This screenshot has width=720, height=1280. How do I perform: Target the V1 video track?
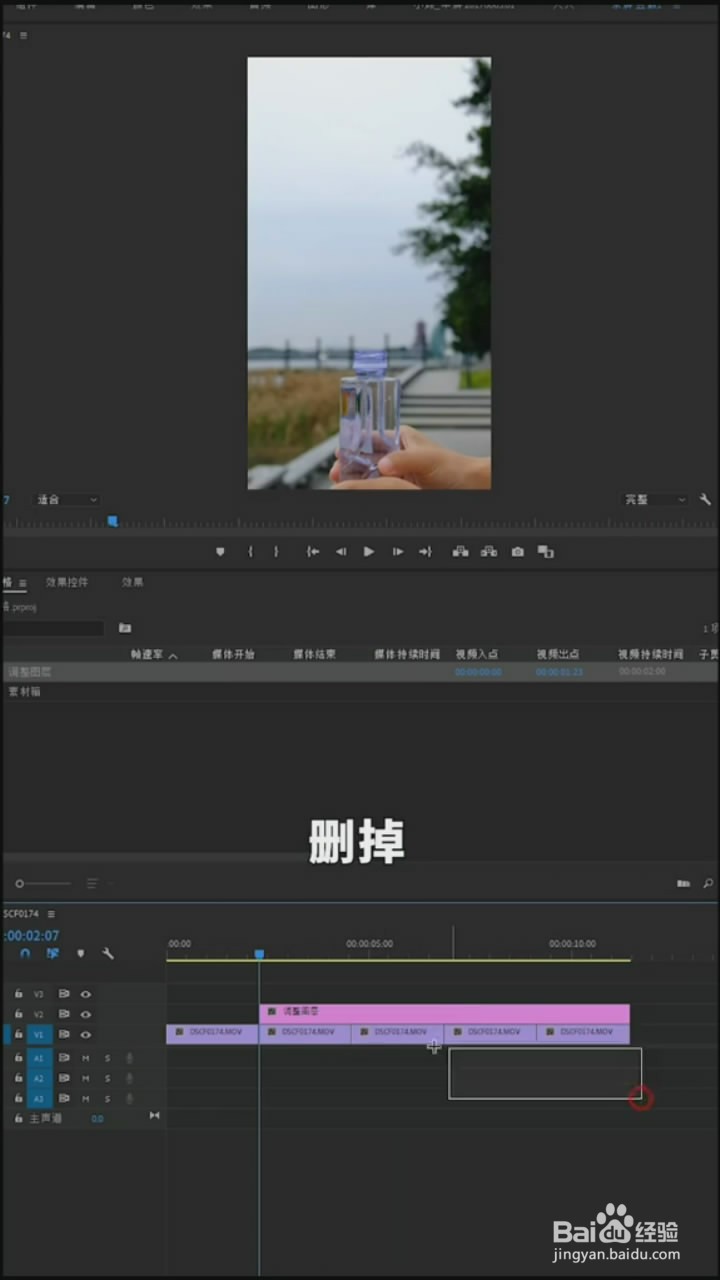(39, 1034)
